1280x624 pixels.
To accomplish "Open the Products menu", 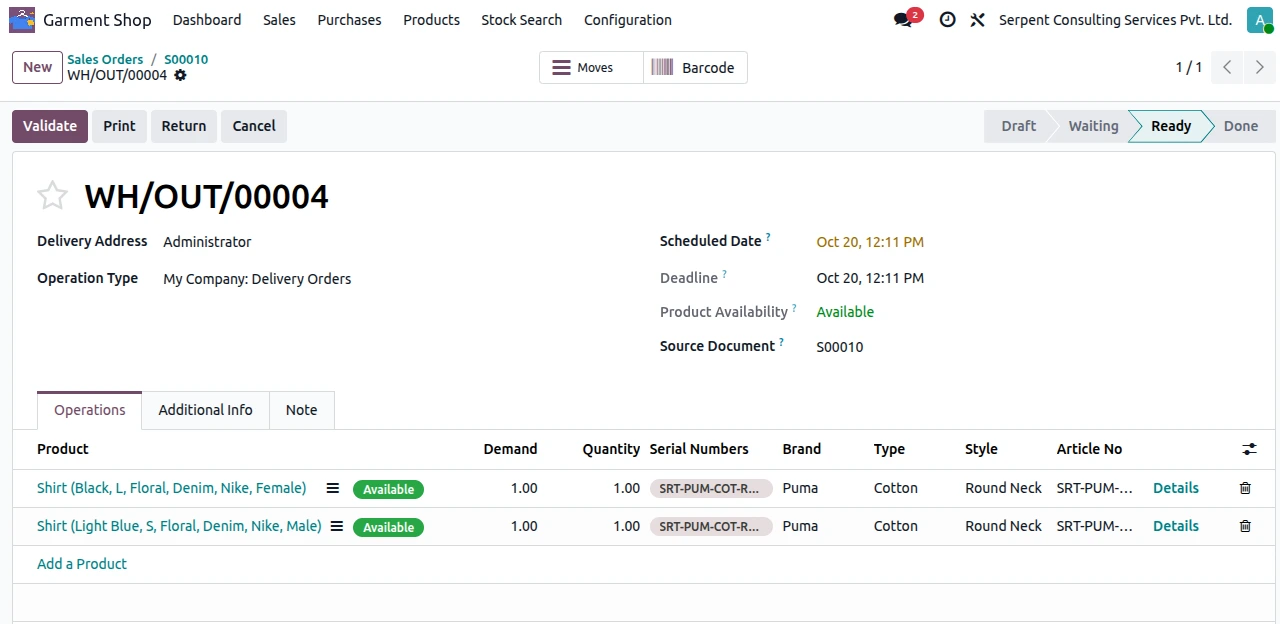I will pyautogui.click(x=432, y=20).
